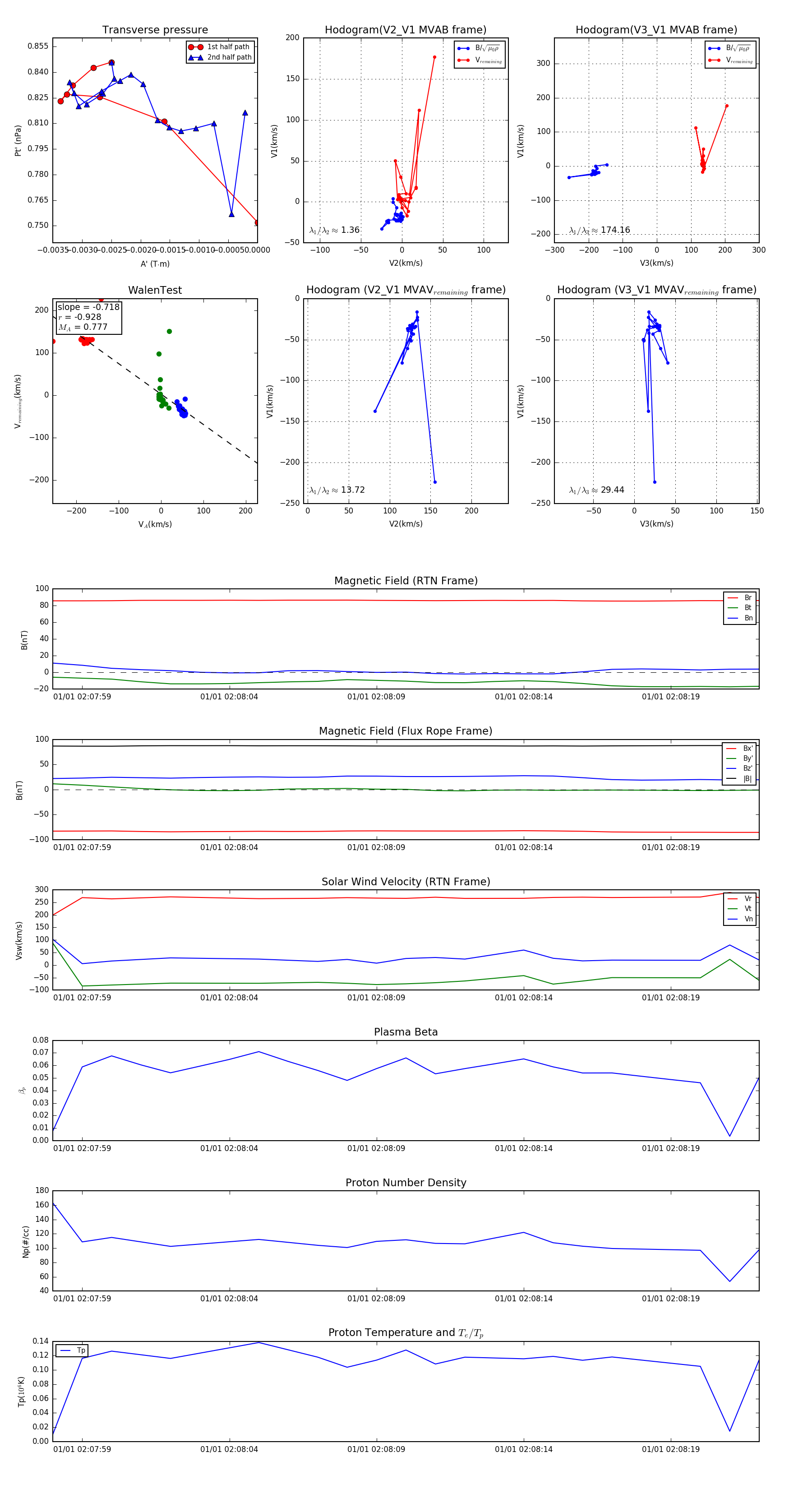
Task: Select the Br legend entry in RTN magnetic field
Action: (740, 598)
